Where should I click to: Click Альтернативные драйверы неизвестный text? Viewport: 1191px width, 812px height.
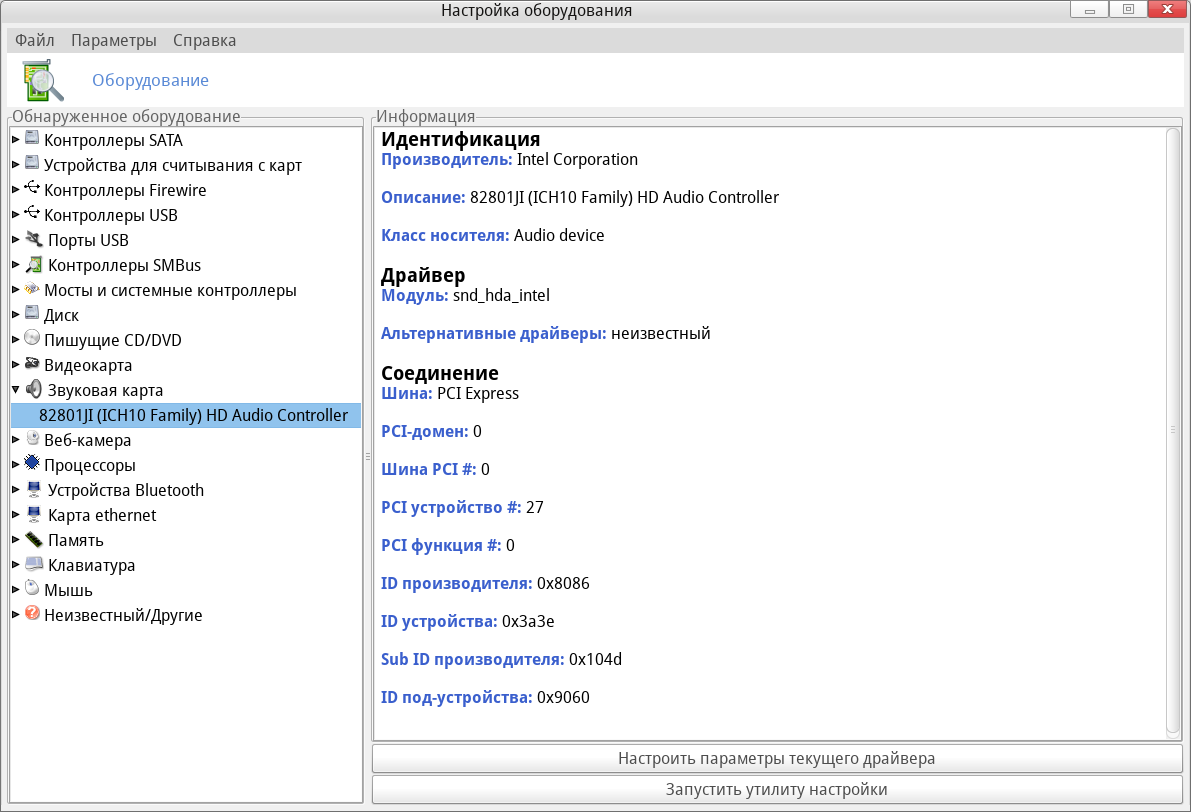coord(545,333)
